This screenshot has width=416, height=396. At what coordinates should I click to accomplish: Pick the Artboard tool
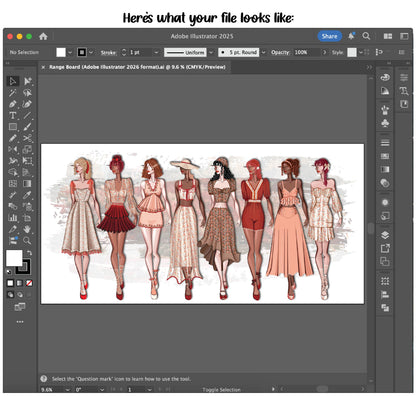(27, 218)
